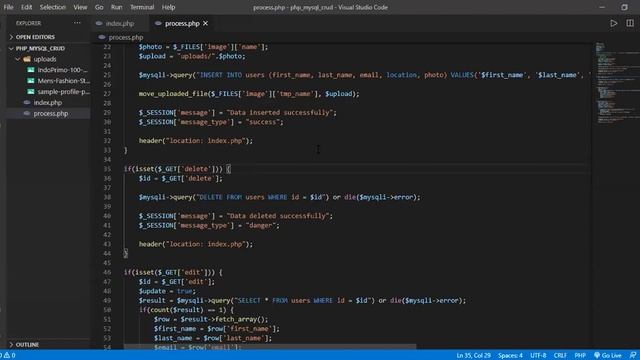Close the process.php tab
This screenshot has height=360, width=640.
tap(205, 24)
